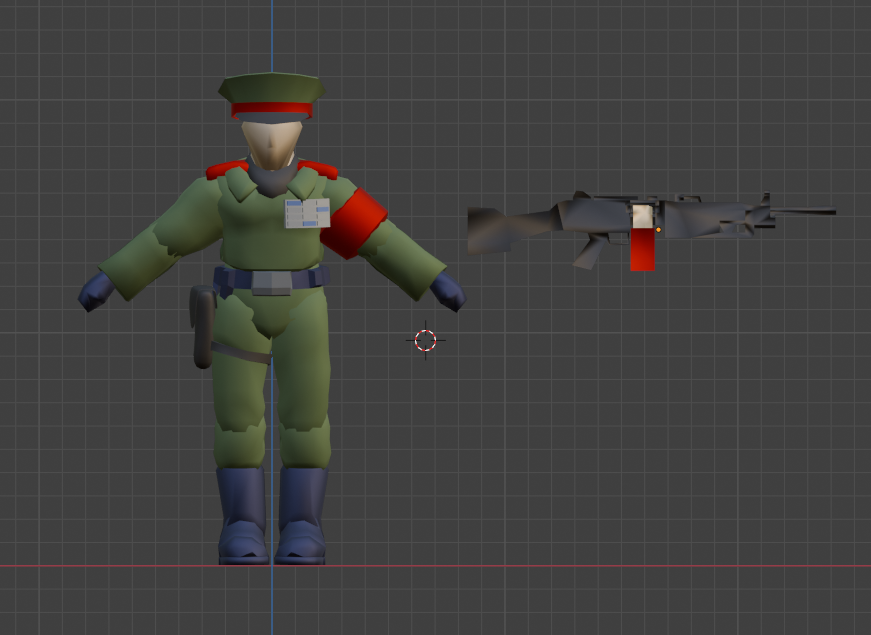Click the 3D cursor crosshair
Screen dimensions: 871x635
(426, 340)
